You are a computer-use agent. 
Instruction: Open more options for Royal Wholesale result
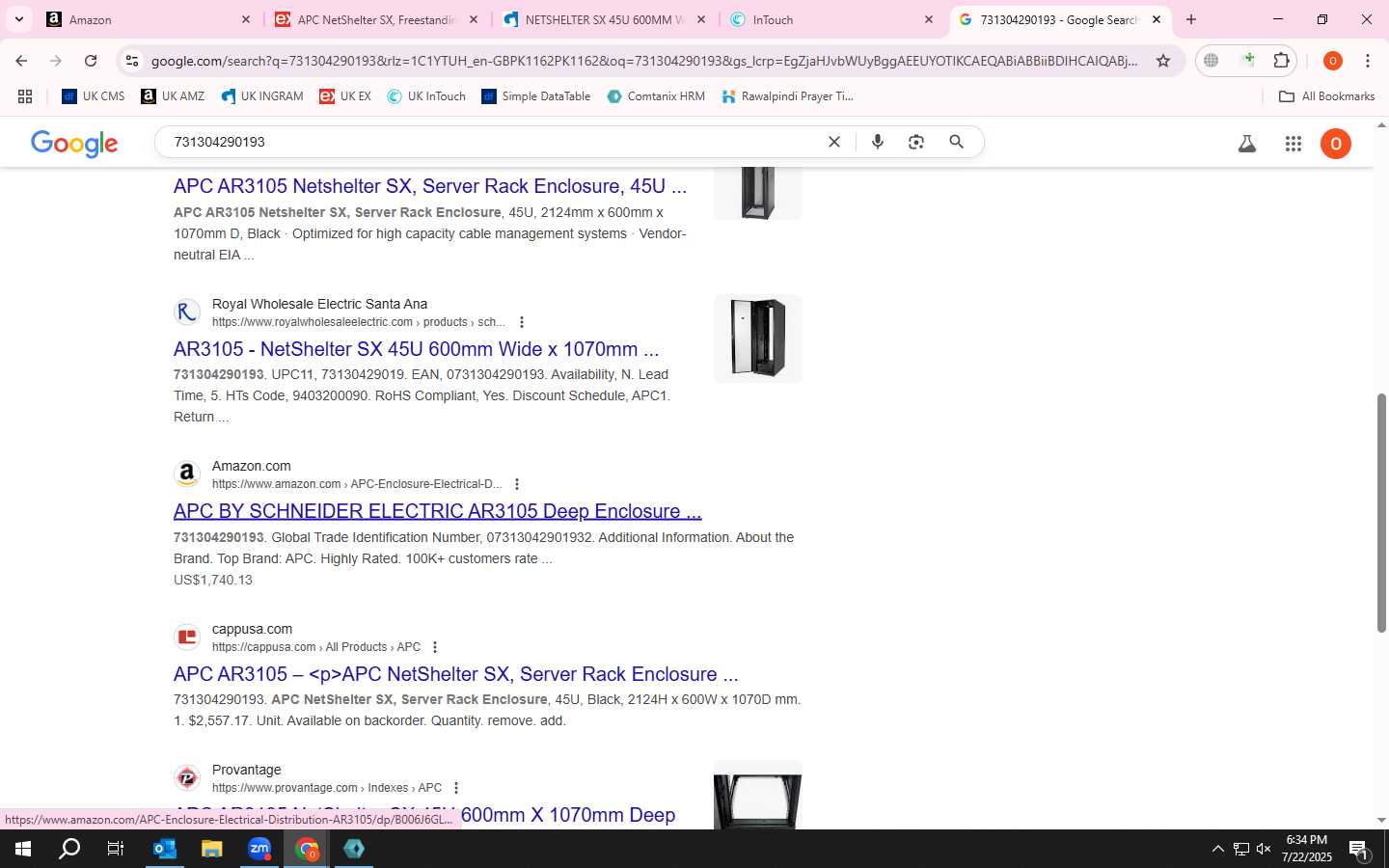point(522,322)
